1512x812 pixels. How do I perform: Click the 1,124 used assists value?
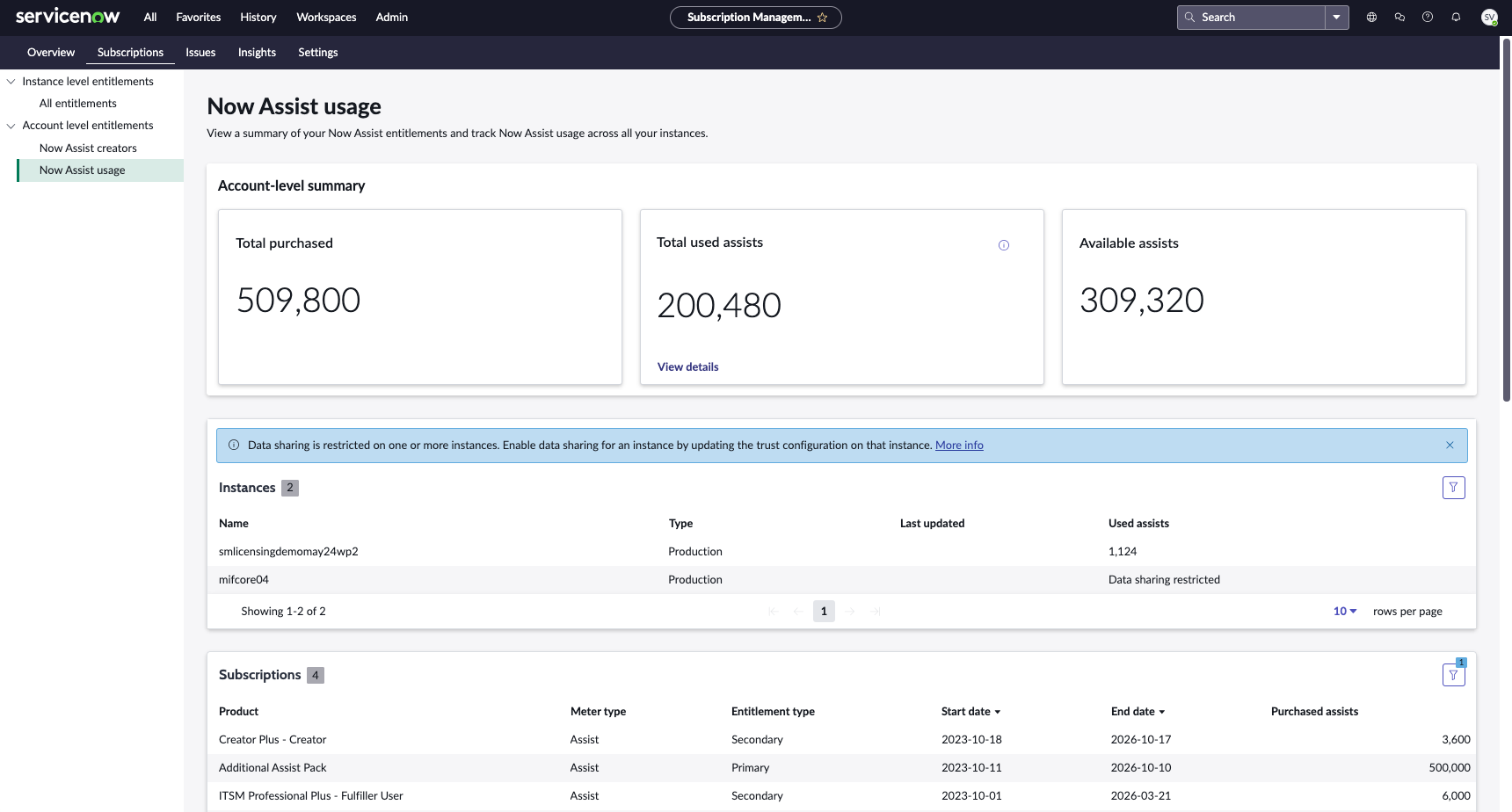click(x=1123, y=552)
